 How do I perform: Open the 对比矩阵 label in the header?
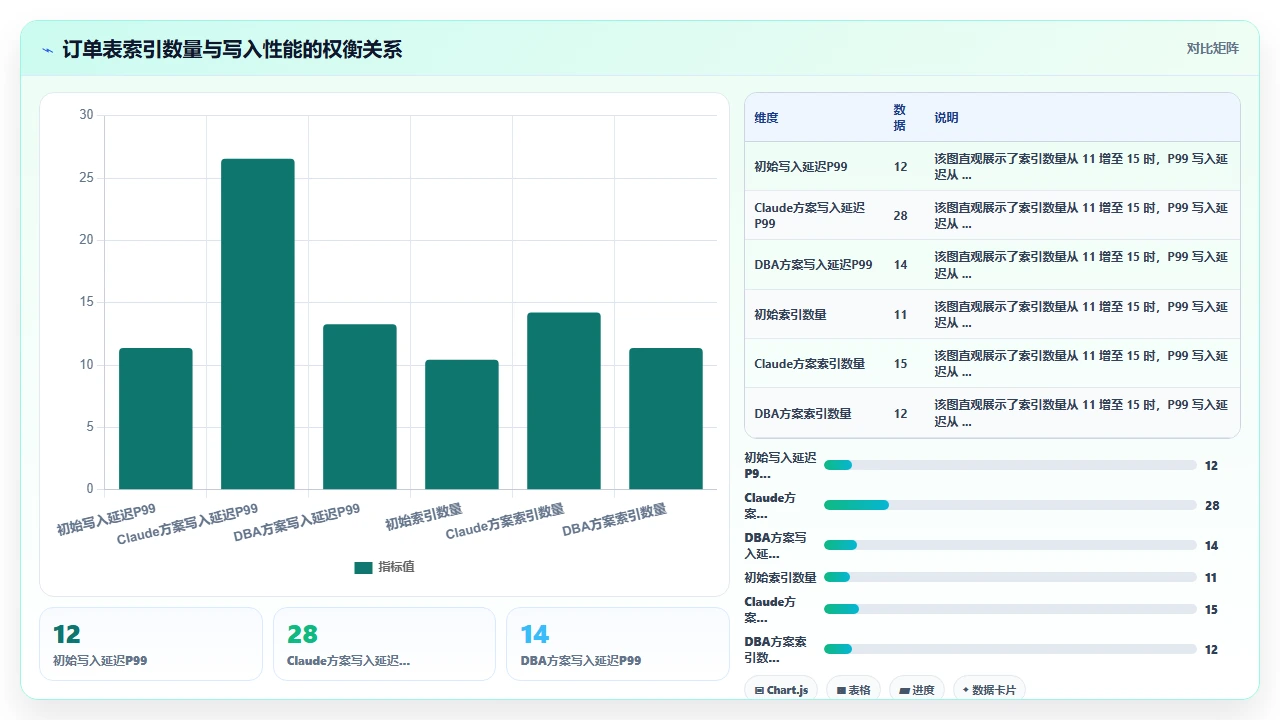point(1212,48)
